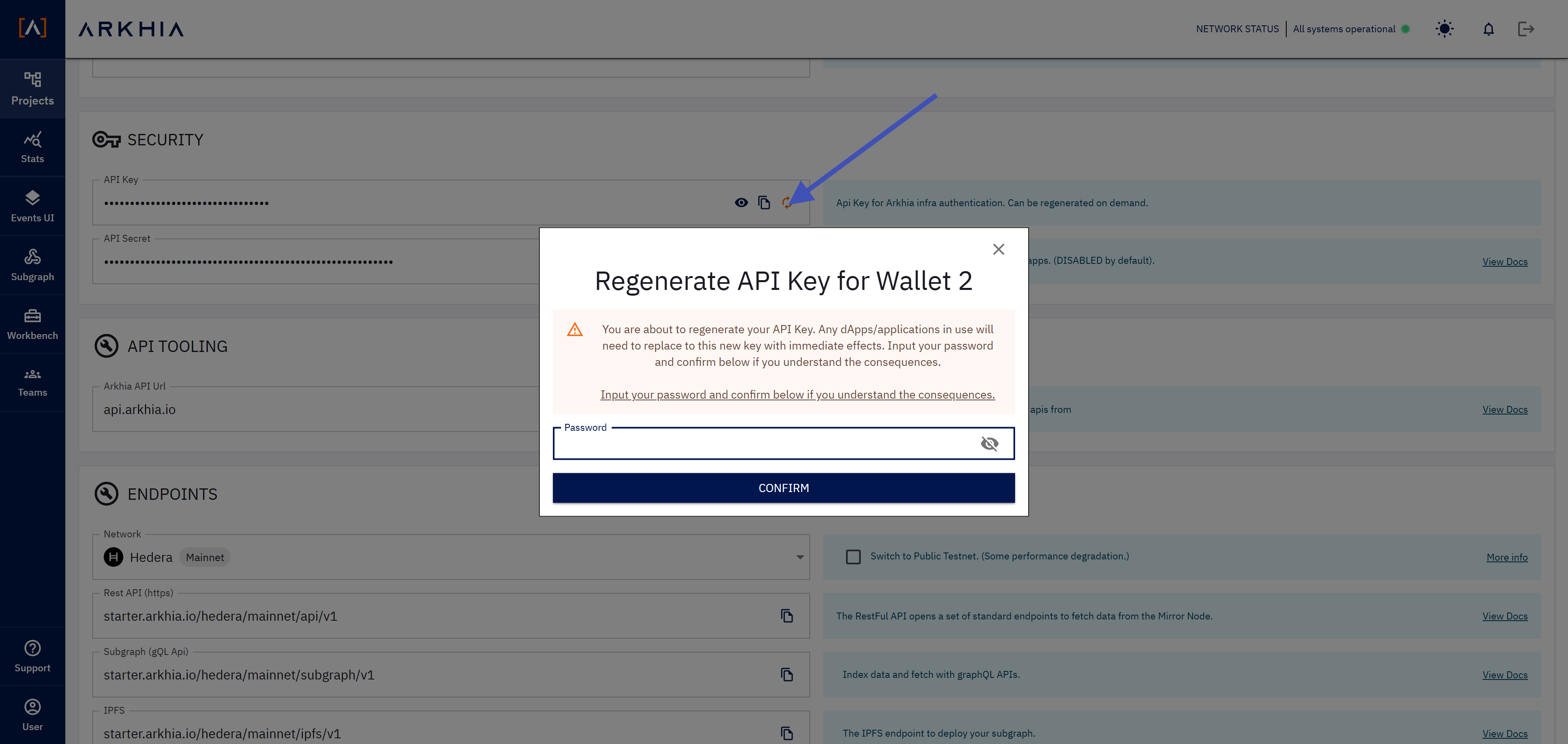The image size is (1568, 744).
Task: Click the CONFIRM button
Action: tap(784, 488)
